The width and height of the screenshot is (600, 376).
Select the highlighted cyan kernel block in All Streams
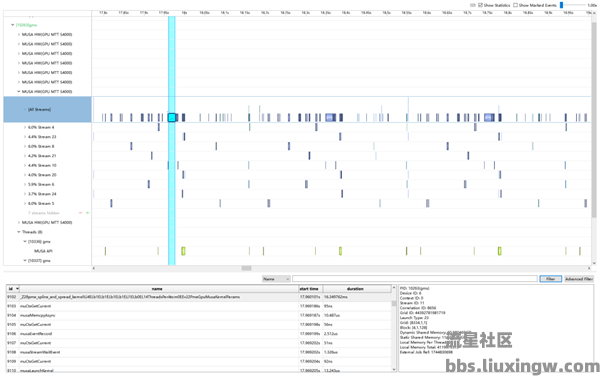coord(172,117)
